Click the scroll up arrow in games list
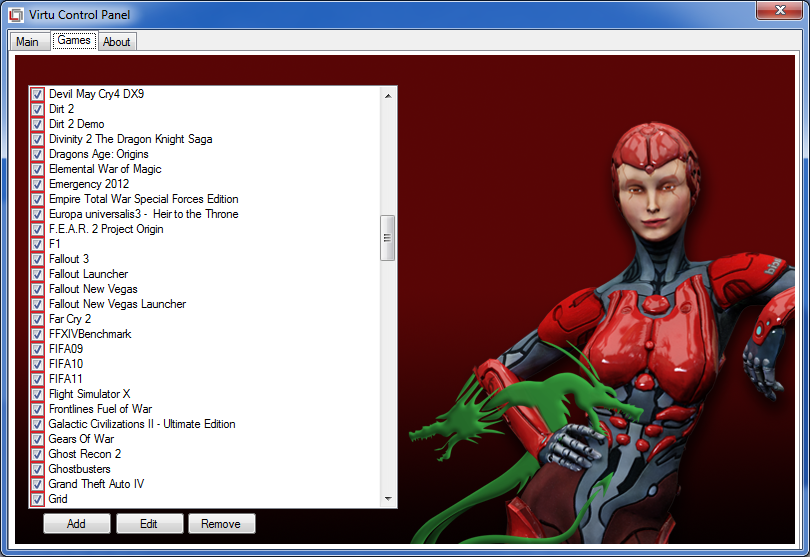 pyautogui.click(x=388, y=96)
